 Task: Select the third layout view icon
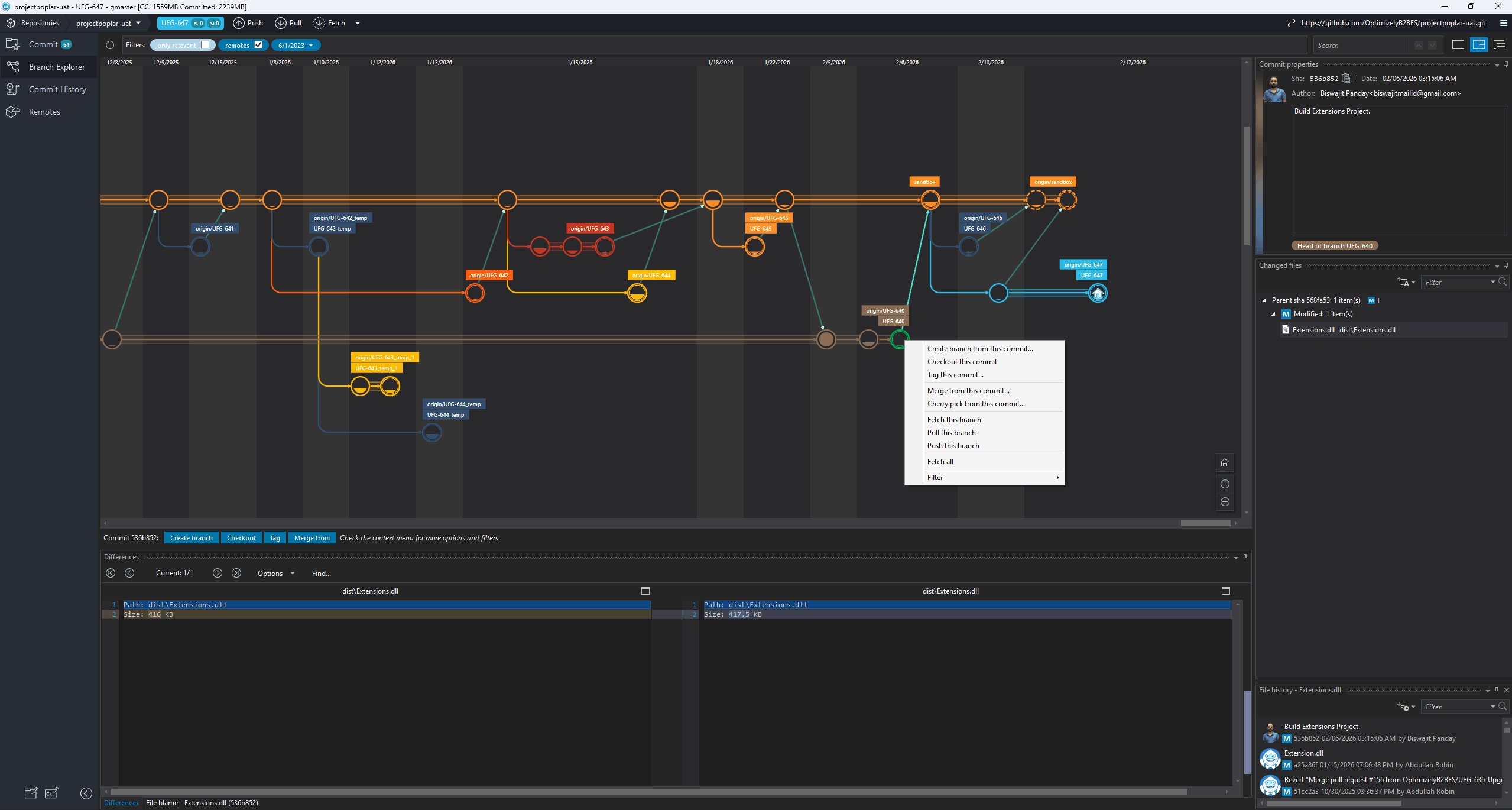[1500, 45]
